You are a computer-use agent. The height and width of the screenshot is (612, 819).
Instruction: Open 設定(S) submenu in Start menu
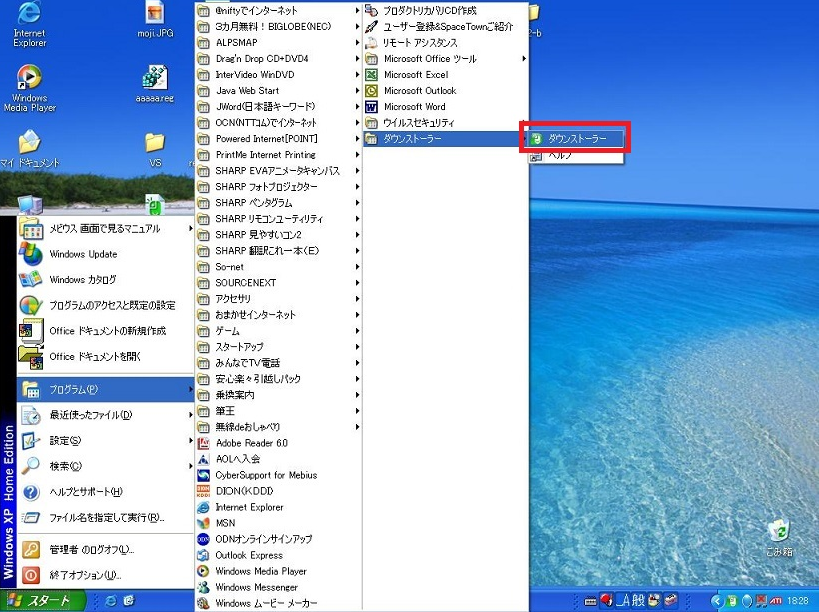pos(65,441)
